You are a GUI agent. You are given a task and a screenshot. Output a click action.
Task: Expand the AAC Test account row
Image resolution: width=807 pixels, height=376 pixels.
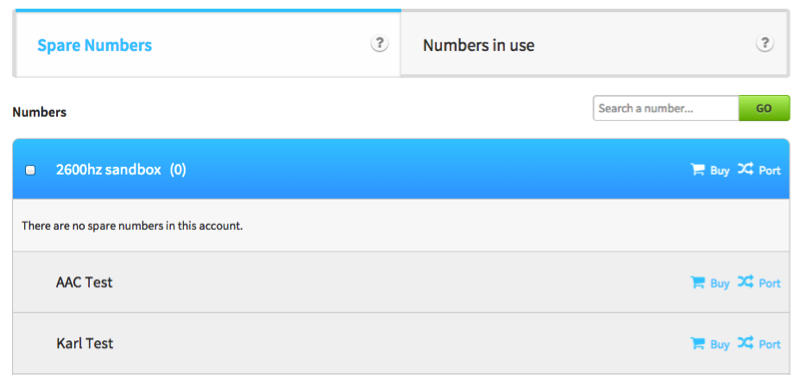click(x=401, y=282)
